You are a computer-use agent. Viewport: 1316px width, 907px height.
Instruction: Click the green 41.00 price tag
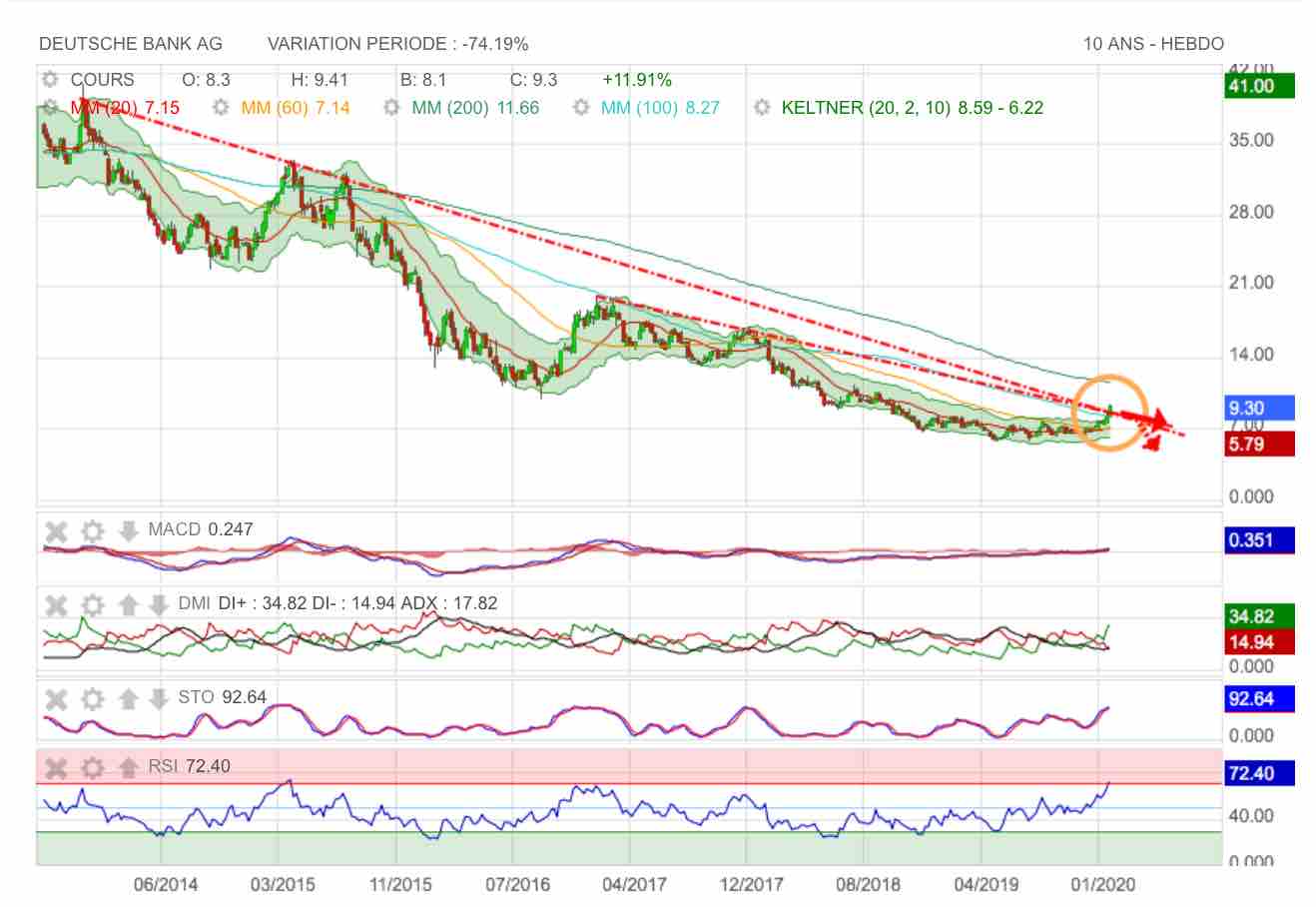(1259, 86)
